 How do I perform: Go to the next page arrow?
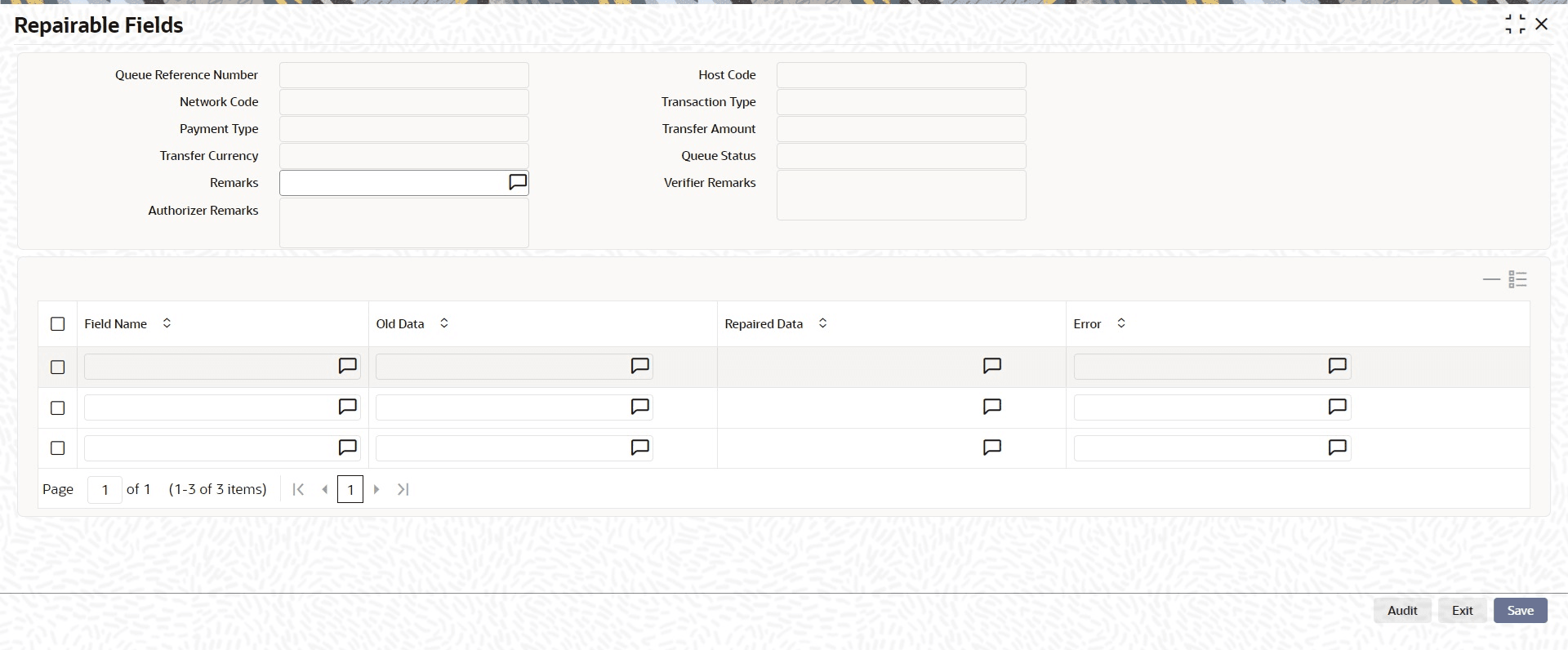coord(376,489)
